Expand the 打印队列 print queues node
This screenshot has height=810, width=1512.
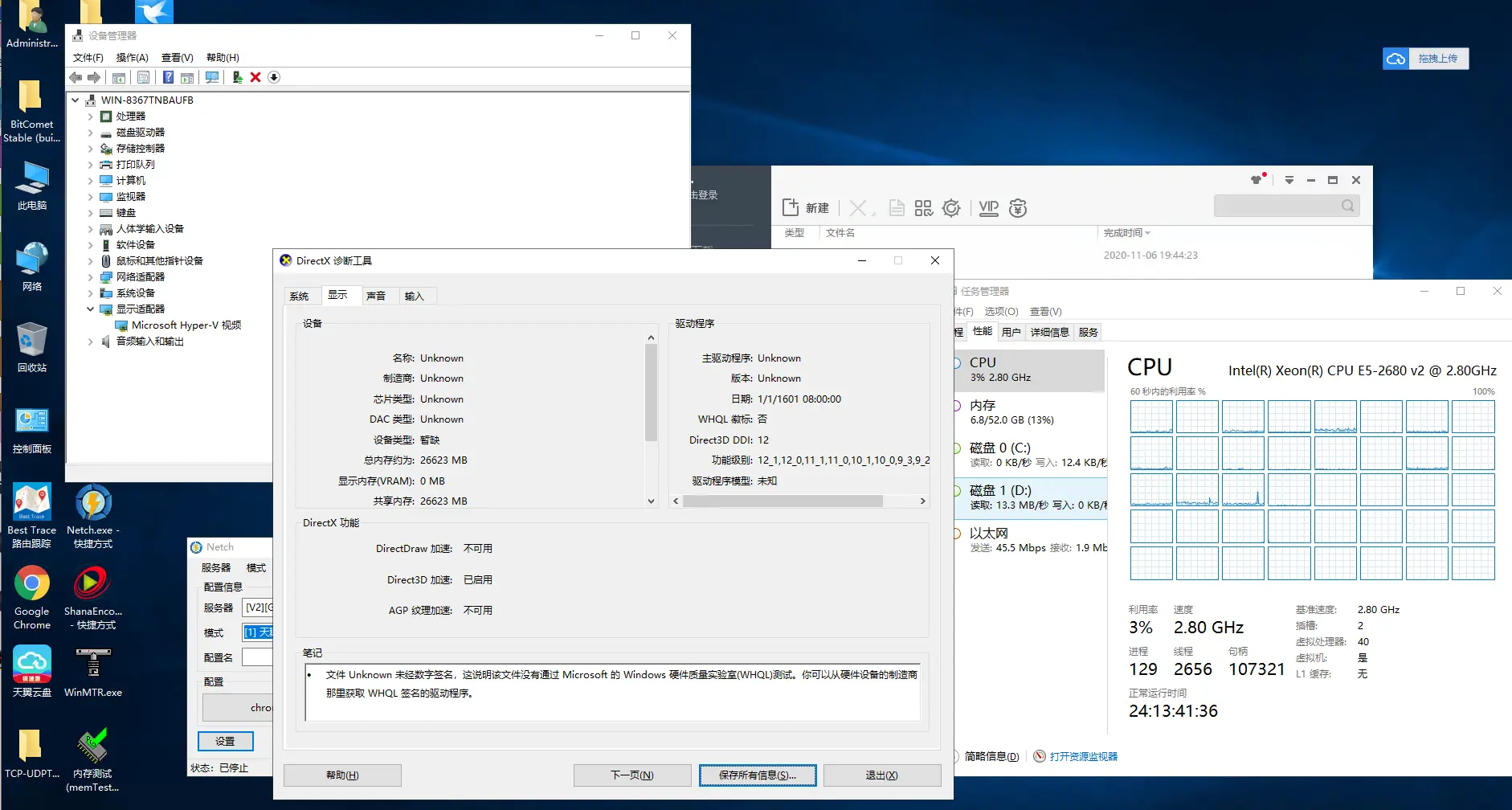pos(90,165)
